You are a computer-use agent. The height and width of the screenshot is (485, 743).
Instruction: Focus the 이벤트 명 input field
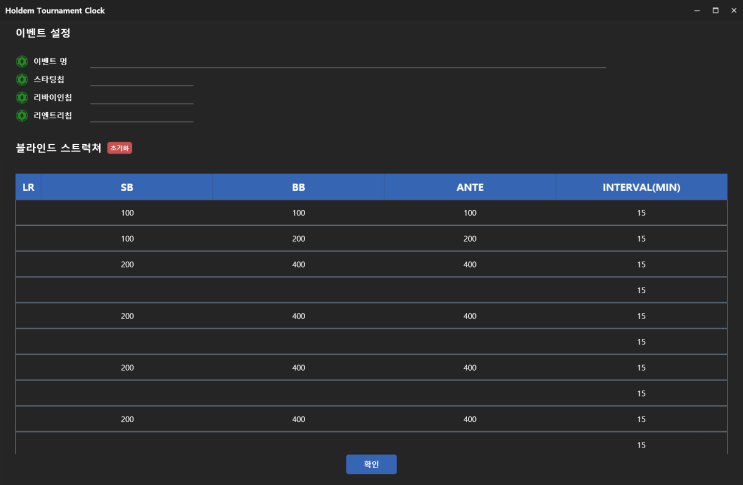tap(348, 62)
